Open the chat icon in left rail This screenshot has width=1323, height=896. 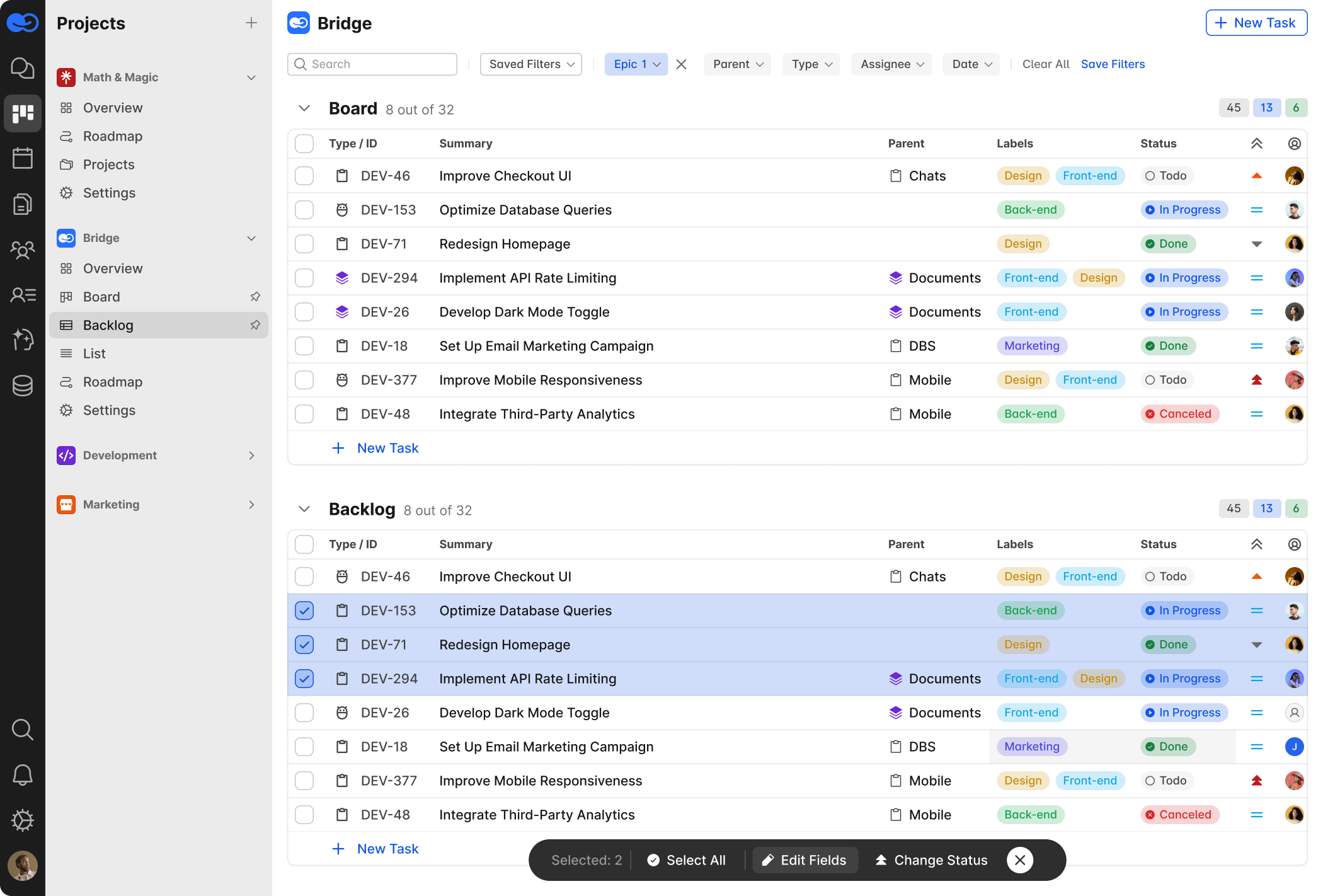pyautogui.click(x=23, y=68)
